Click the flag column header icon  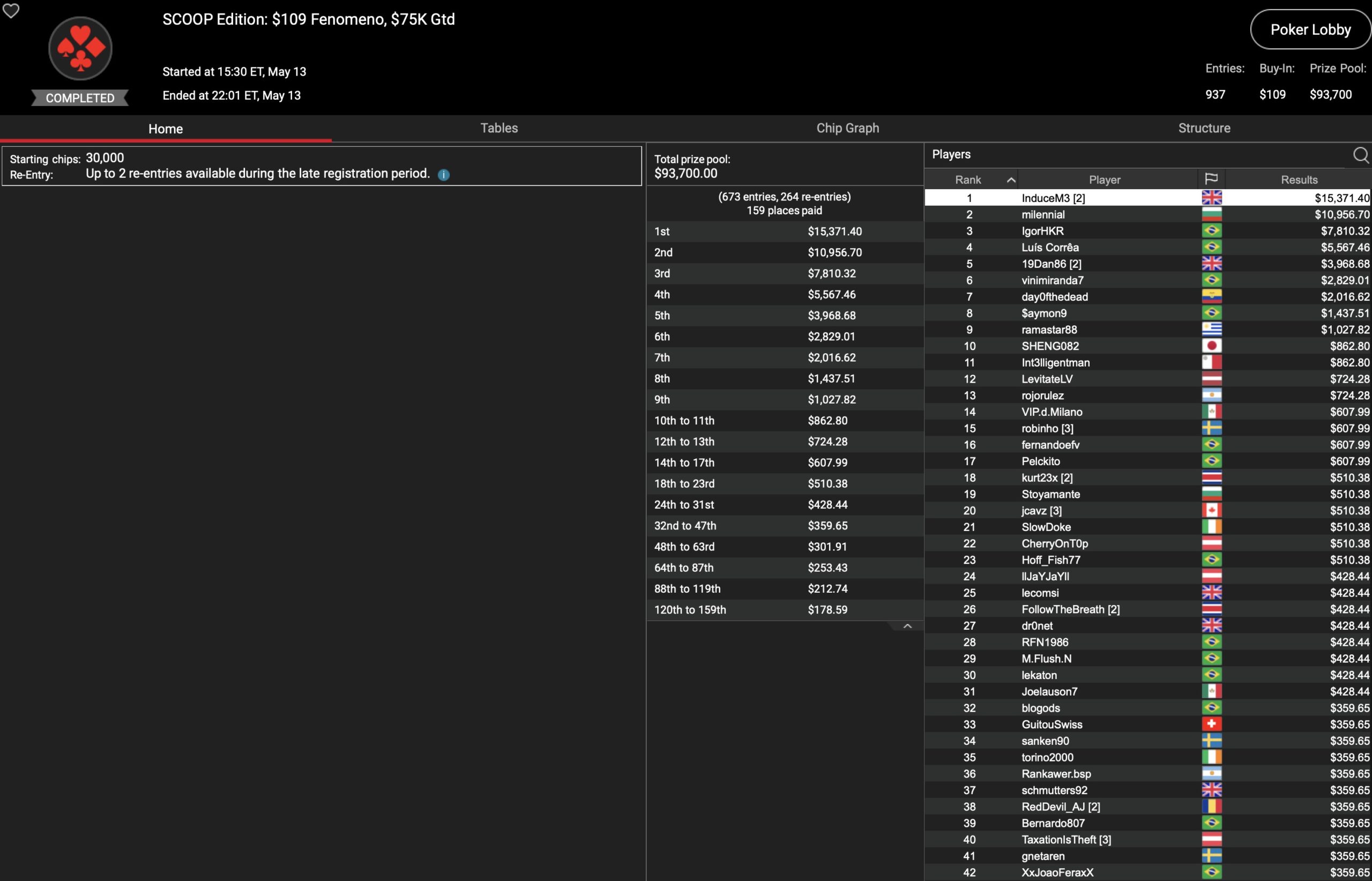[x=1211, y=179]
